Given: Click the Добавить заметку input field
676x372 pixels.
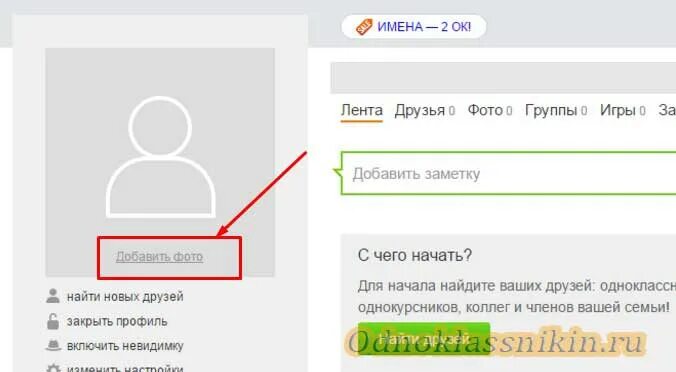Looking at the screenshot, I should click(509, 173).
